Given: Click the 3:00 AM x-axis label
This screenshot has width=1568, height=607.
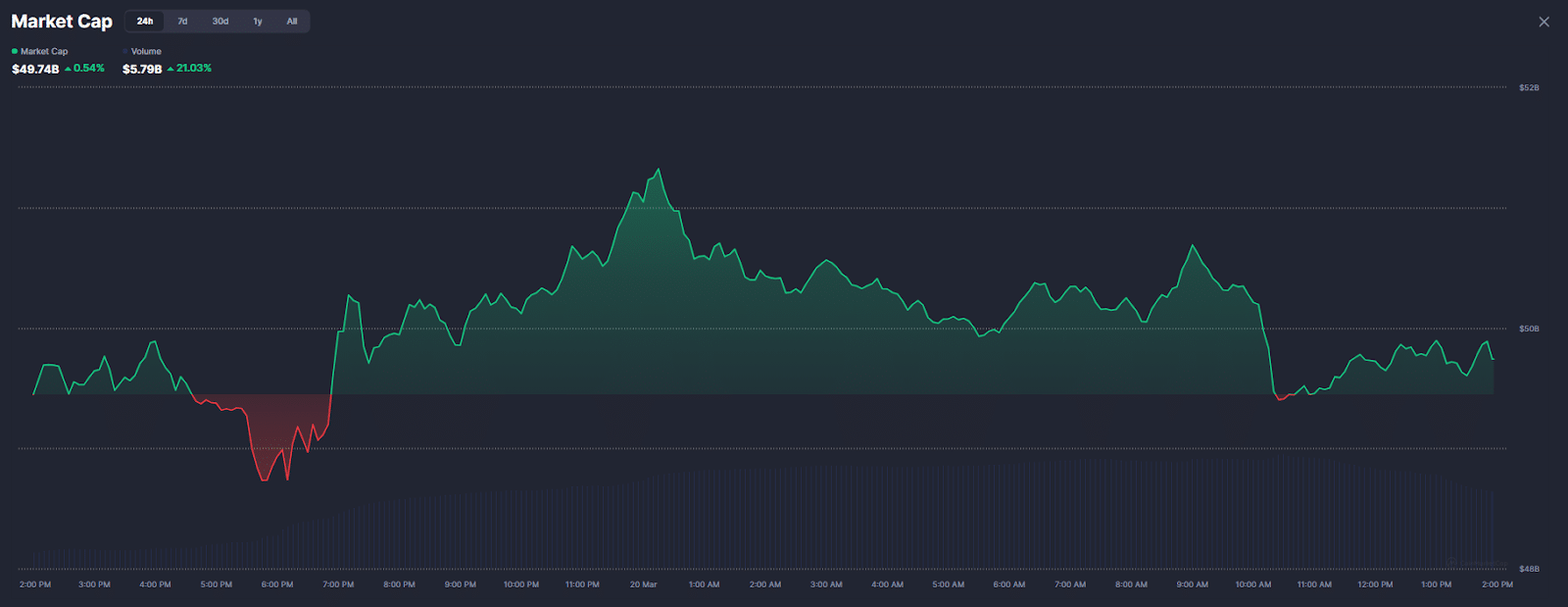Looking at the screenshot, I should (x=826, y=584).
